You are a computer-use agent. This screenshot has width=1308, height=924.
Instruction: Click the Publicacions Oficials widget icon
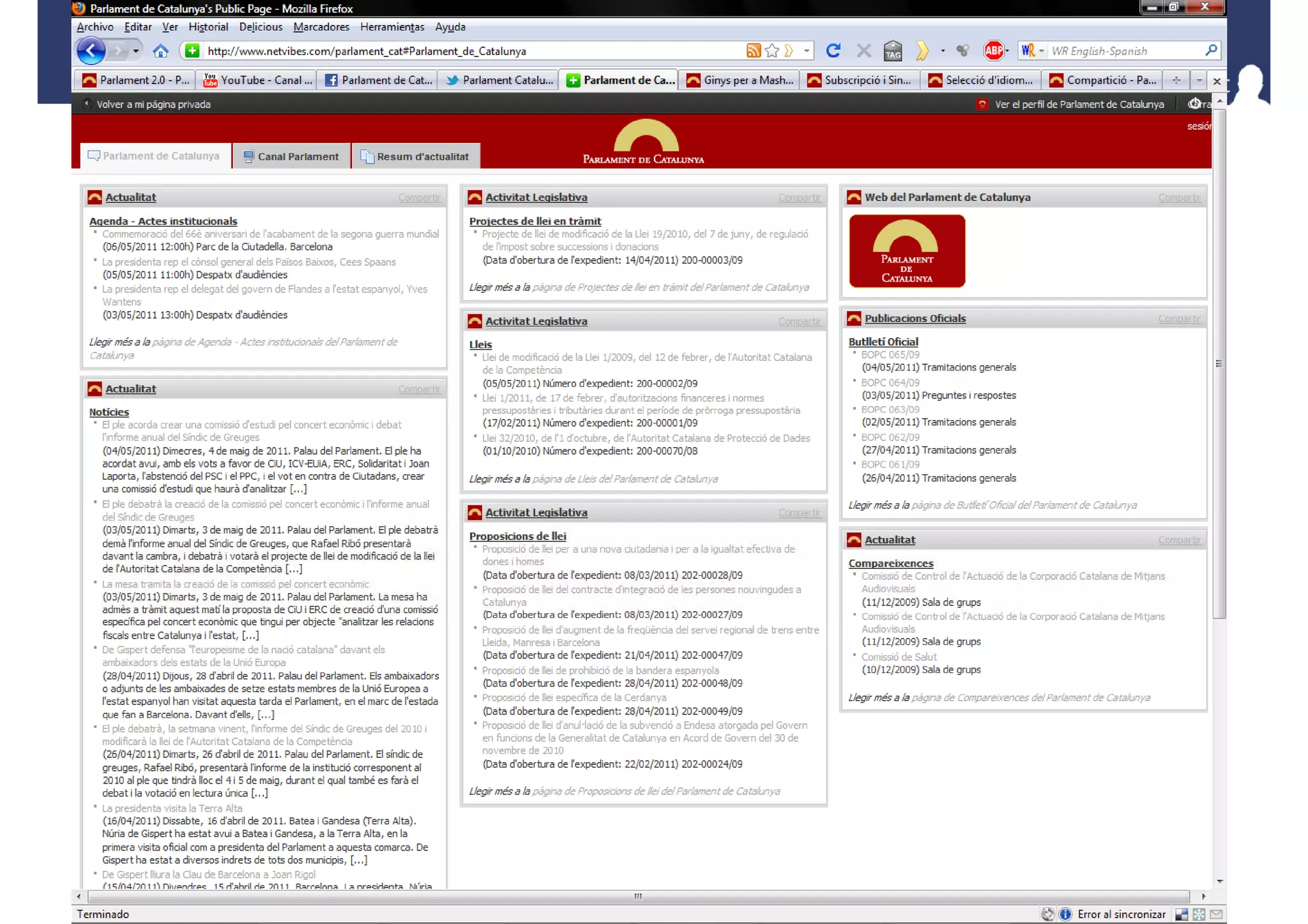tap(854, 318)
